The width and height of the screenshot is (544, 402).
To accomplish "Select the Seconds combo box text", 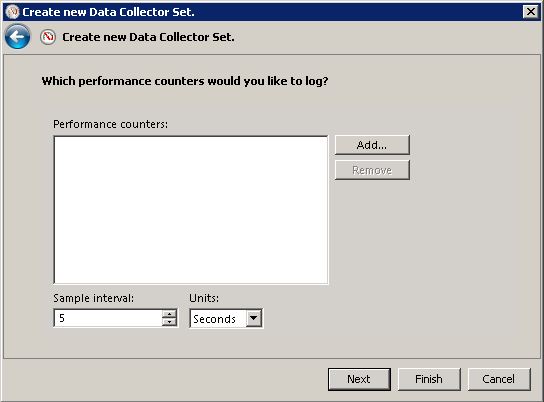I will (214, 319).
